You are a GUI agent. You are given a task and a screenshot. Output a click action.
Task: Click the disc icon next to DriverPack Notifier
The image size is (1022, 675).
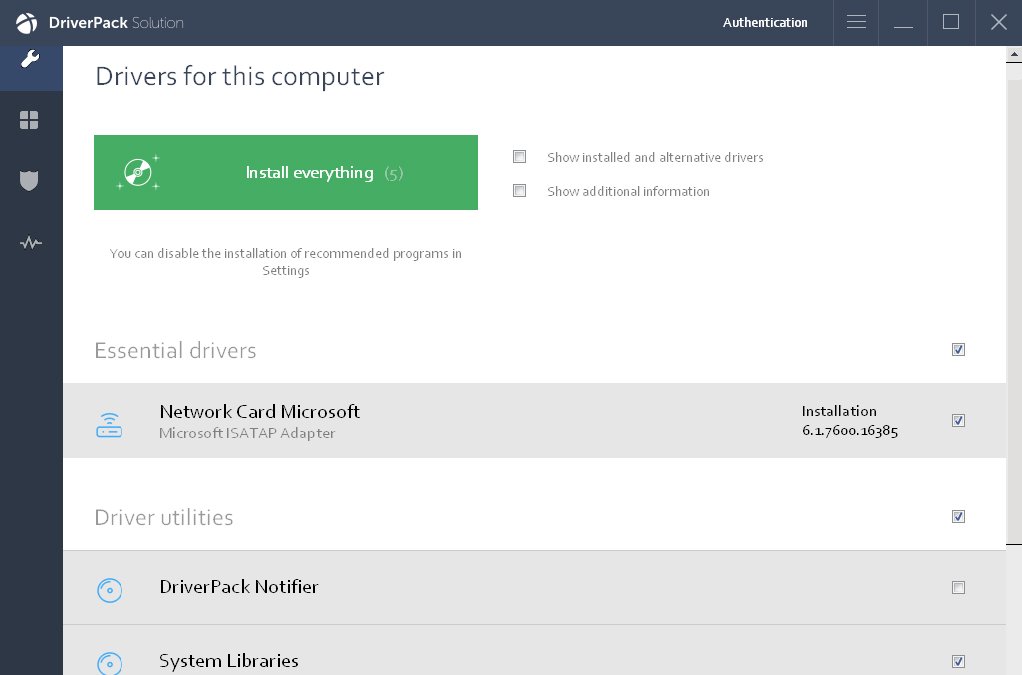tap(109, 590)
